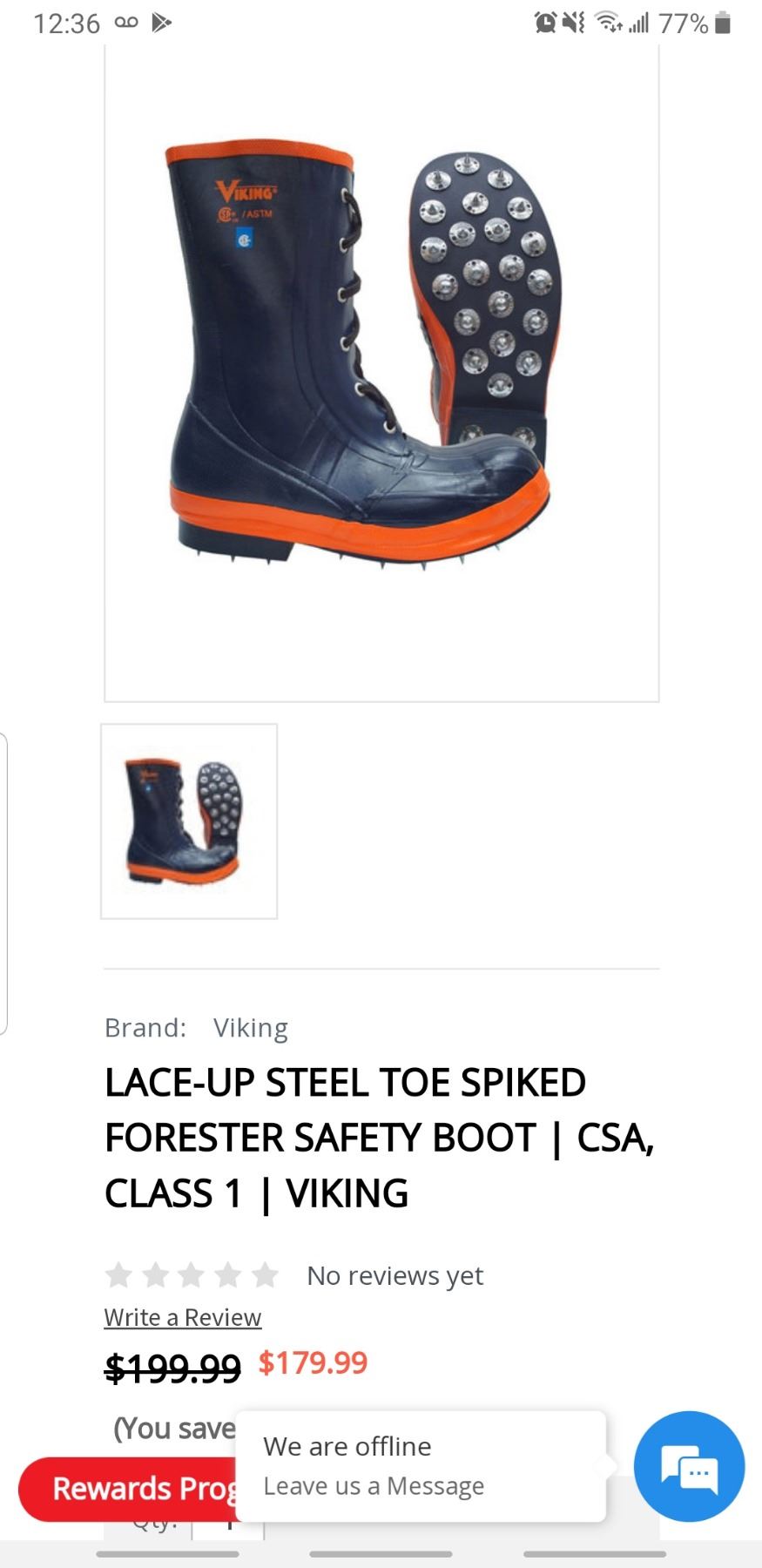Tap the Play Store notification icon
Screen dimensions: 762x1568
(161, 23)
